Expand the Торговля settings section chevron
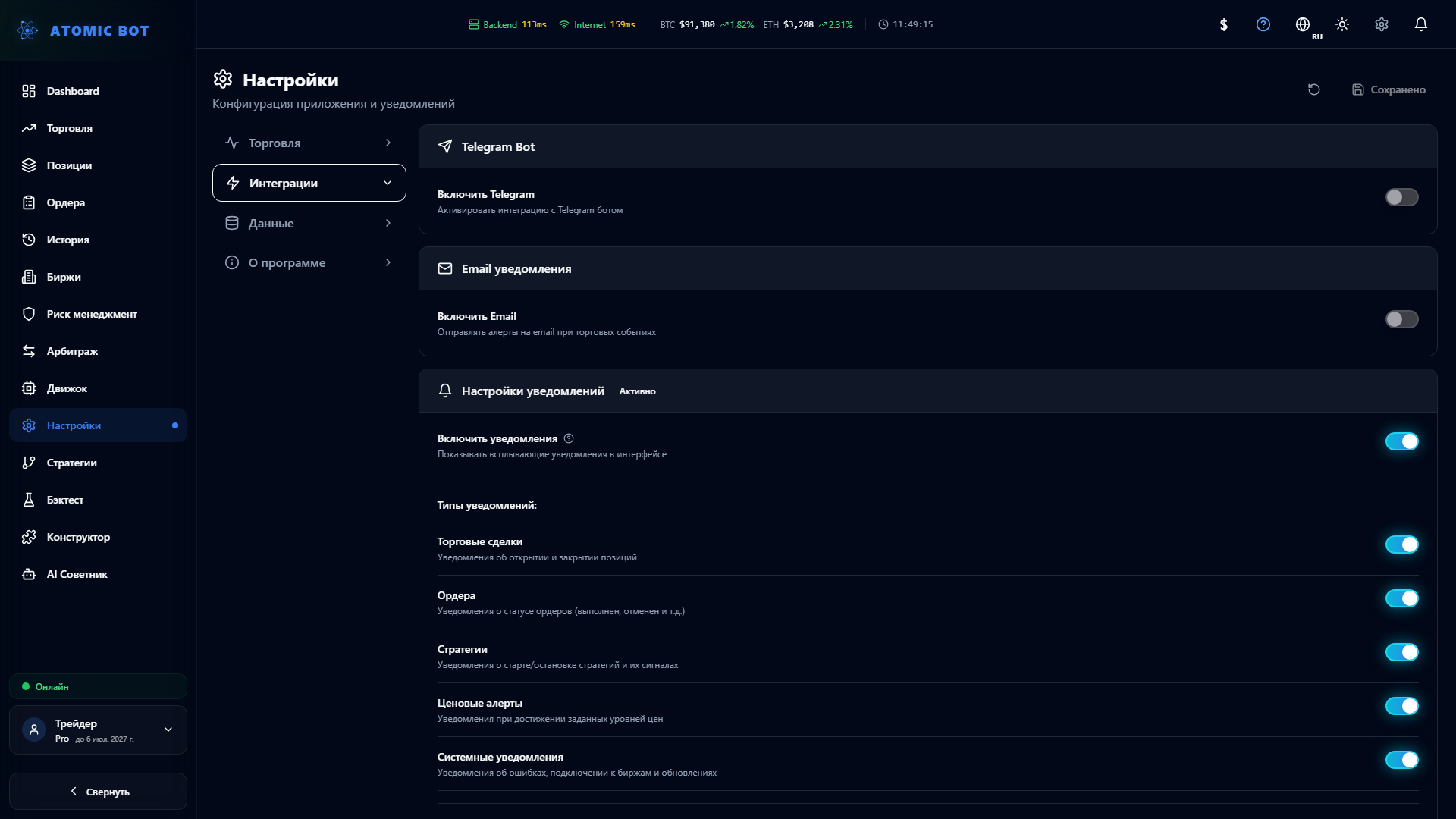The height and width of the screenshot is (819, 1456). (388, 143)
